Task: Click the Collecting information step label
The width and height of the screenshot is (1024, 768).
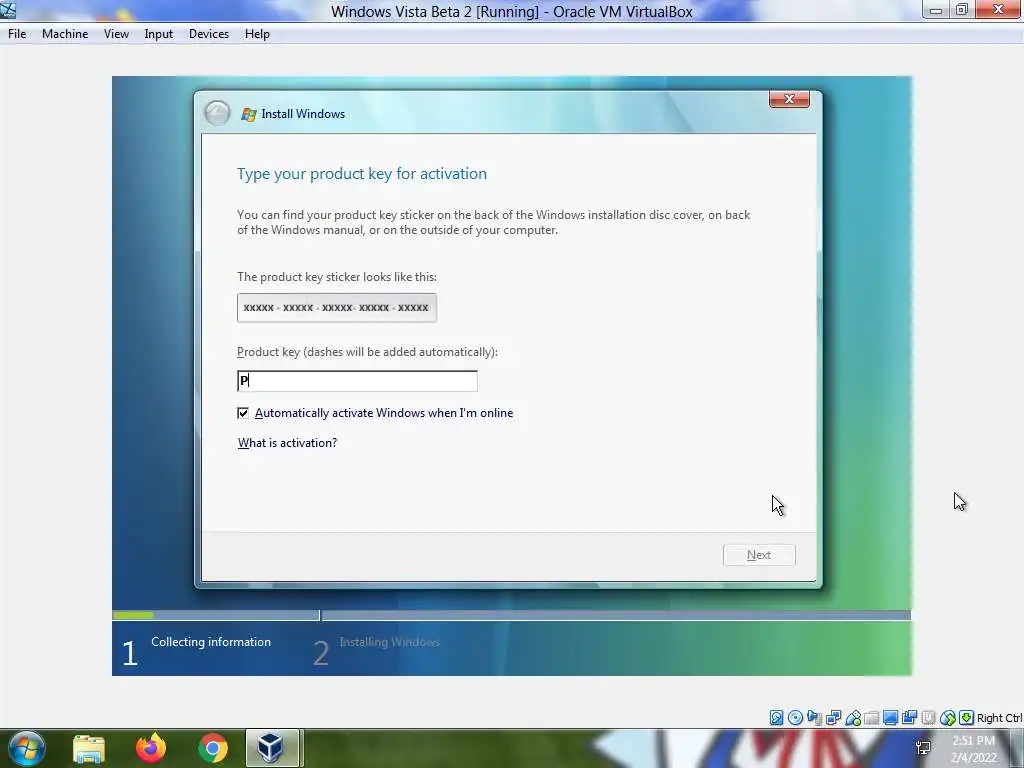Action: tap(211, 642)
